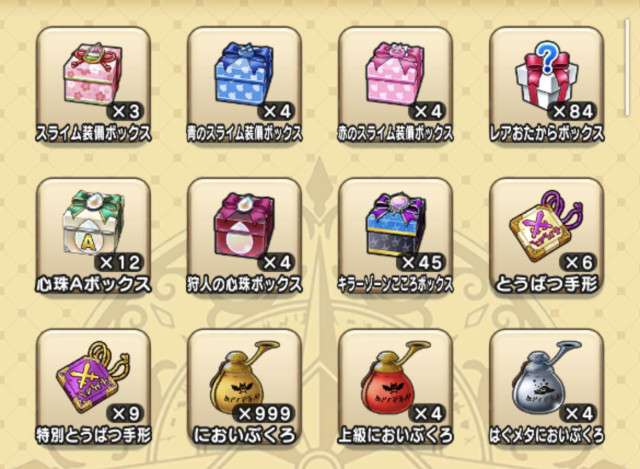Screen dimensions: 640x469
Task: Click the ×45 quantity badge
Action: pyautogui.click(x=420, y=262)
